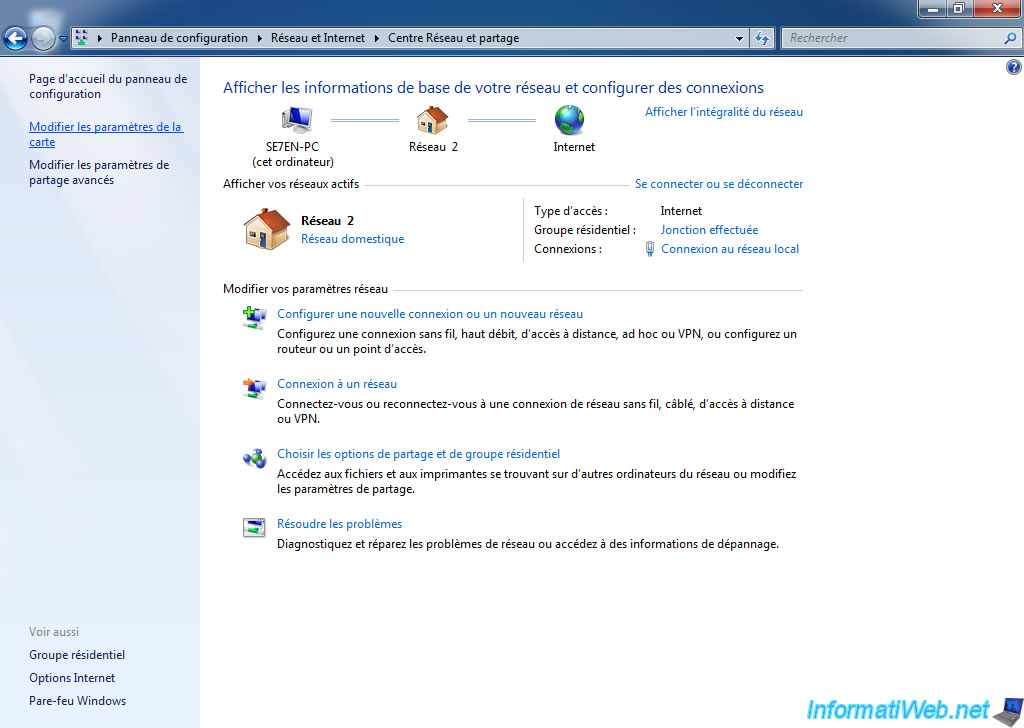Click the homegroup sharing options icon

coord(255,458)
